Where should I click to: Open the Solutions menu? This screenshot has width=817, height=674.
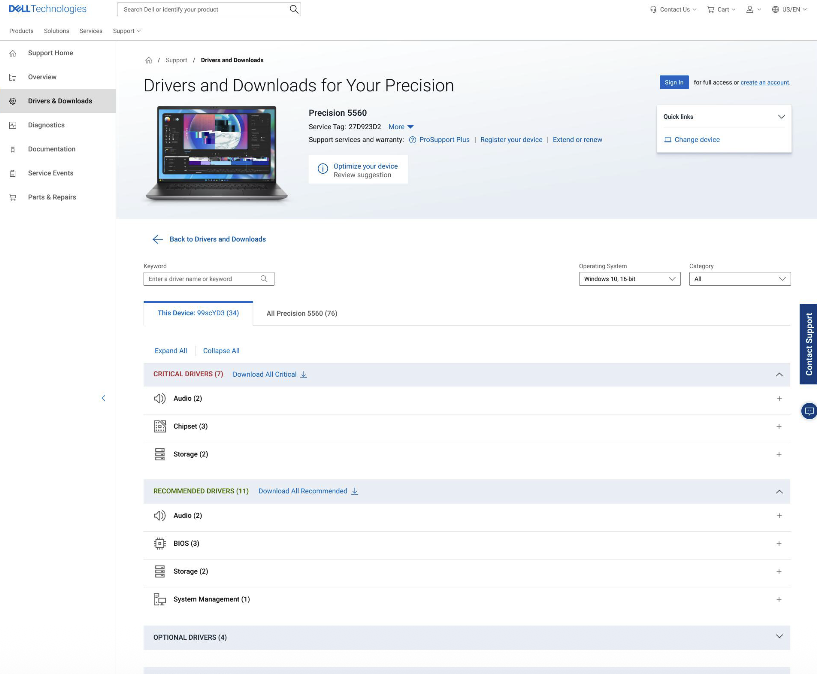[56, 31]
